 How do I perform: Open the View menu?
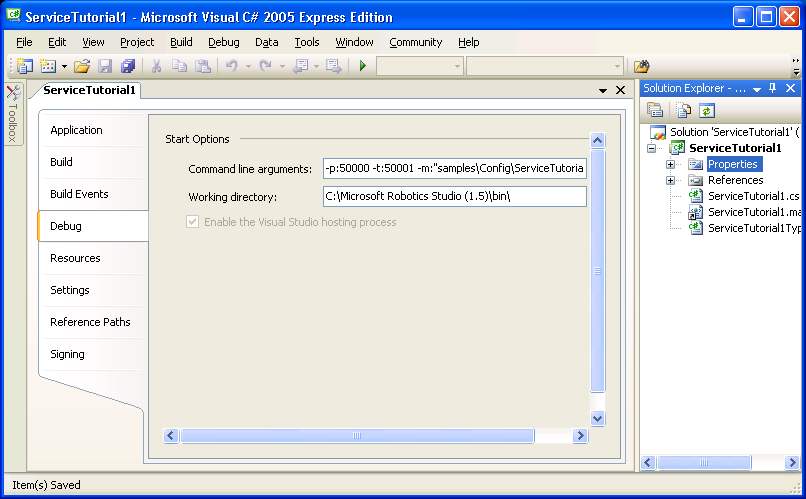click(93, 42)
